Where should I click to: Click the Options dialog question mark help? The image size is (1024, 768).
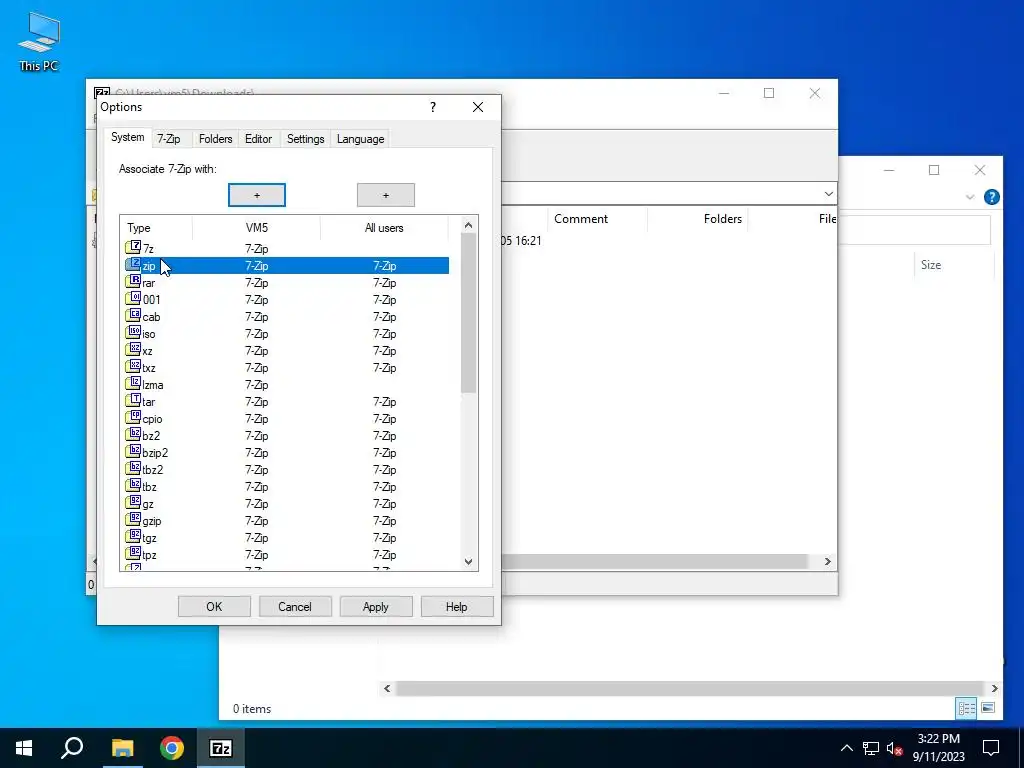point(433,107)
